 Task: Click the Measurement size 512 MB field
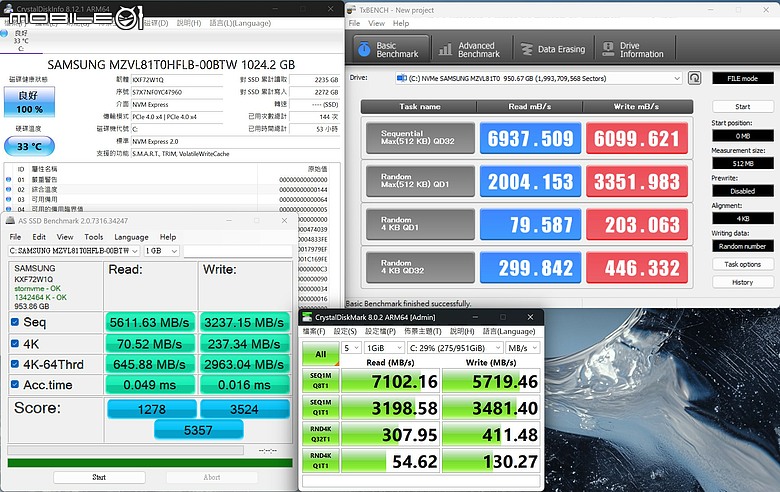(743, 164)
